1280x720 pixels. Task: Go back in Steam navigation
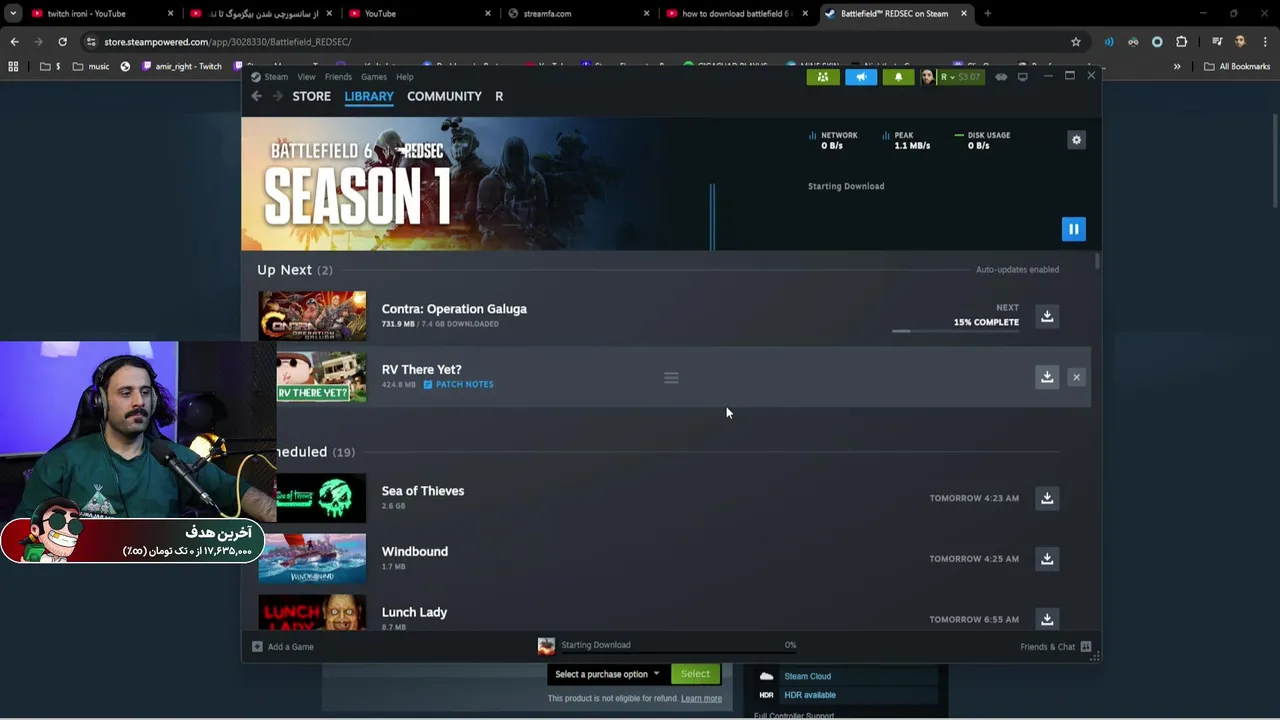(x=256, y=96)
